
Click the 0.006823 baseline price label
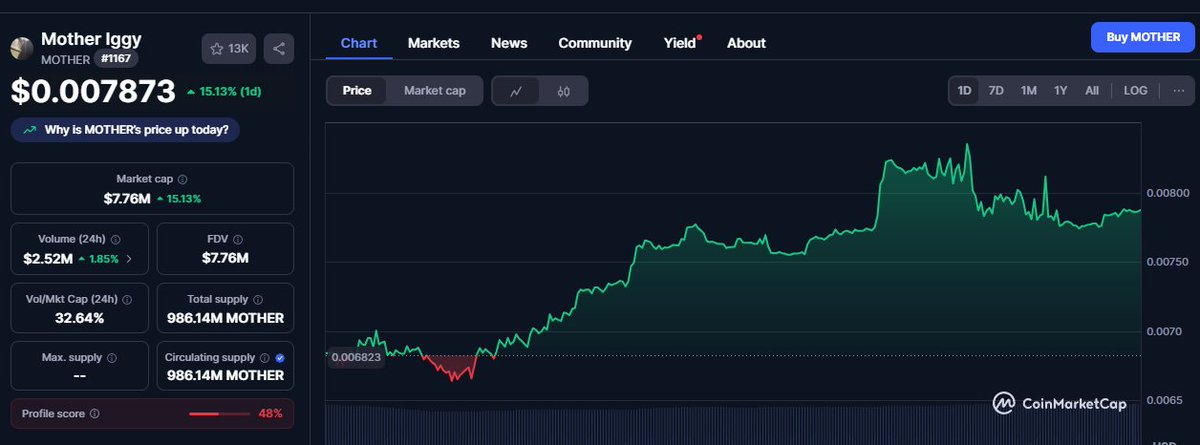point(356,356)
